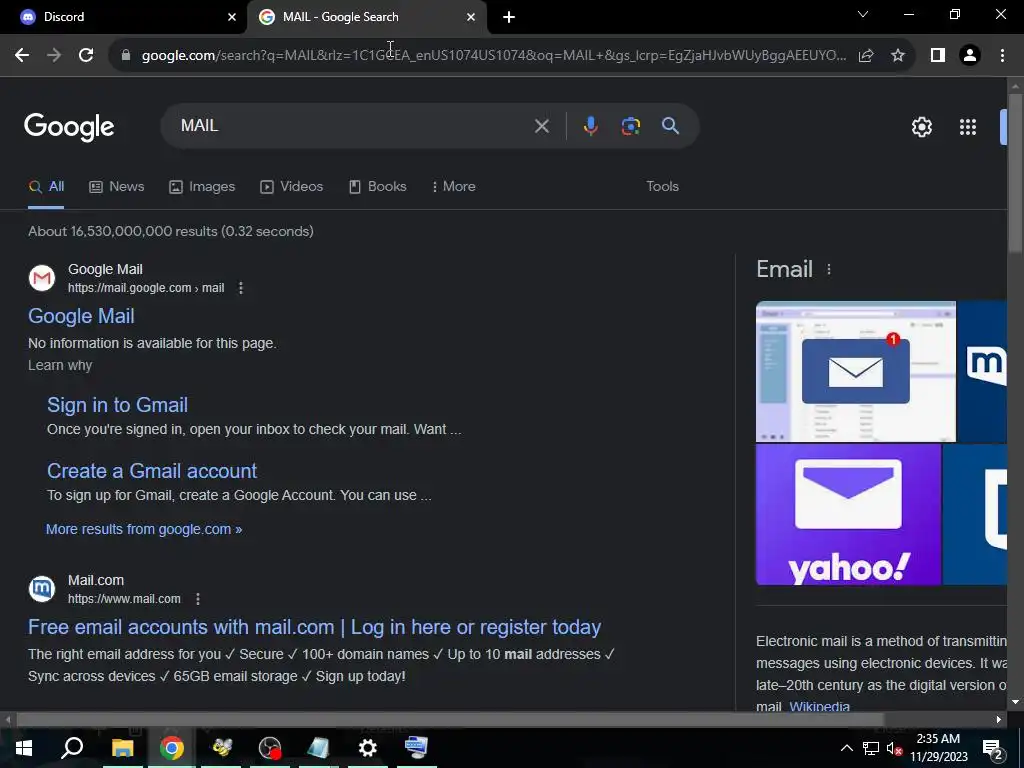Switch to News results
This screenshot has width=1024, height=768.
(x=116, y=186)
